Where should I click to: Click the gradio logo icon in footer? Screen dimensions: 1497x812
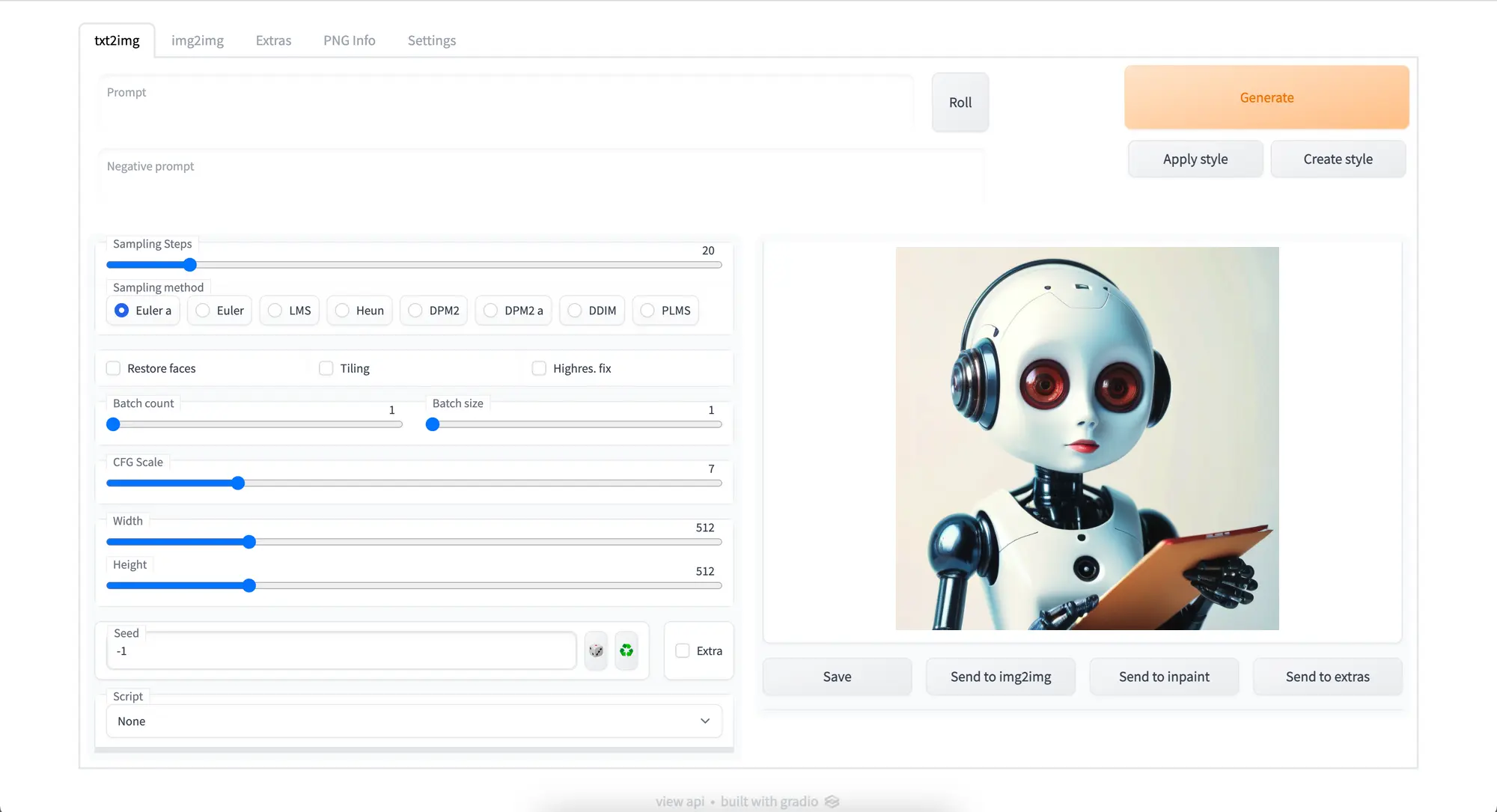pos(832,802)
